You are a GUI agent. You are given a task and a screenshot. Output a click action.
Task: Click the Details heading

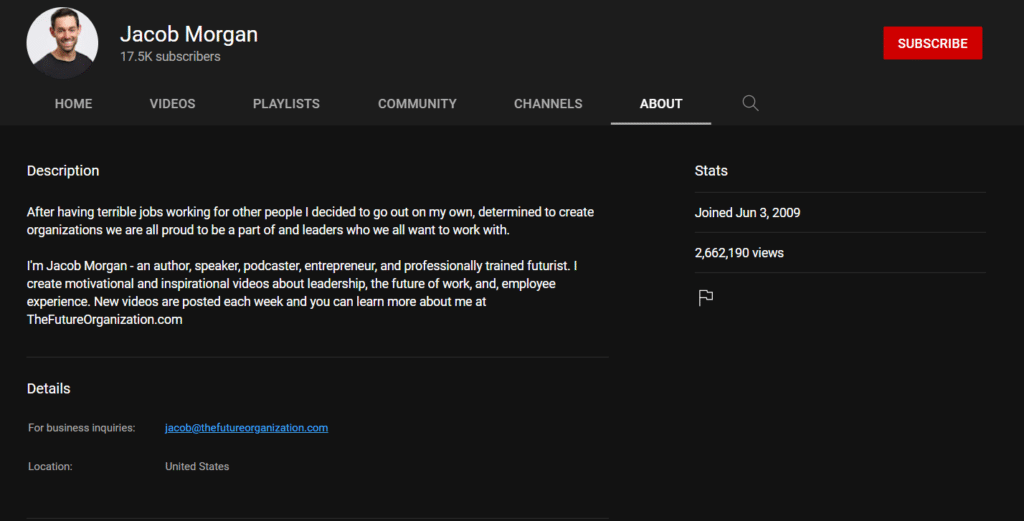49,388
